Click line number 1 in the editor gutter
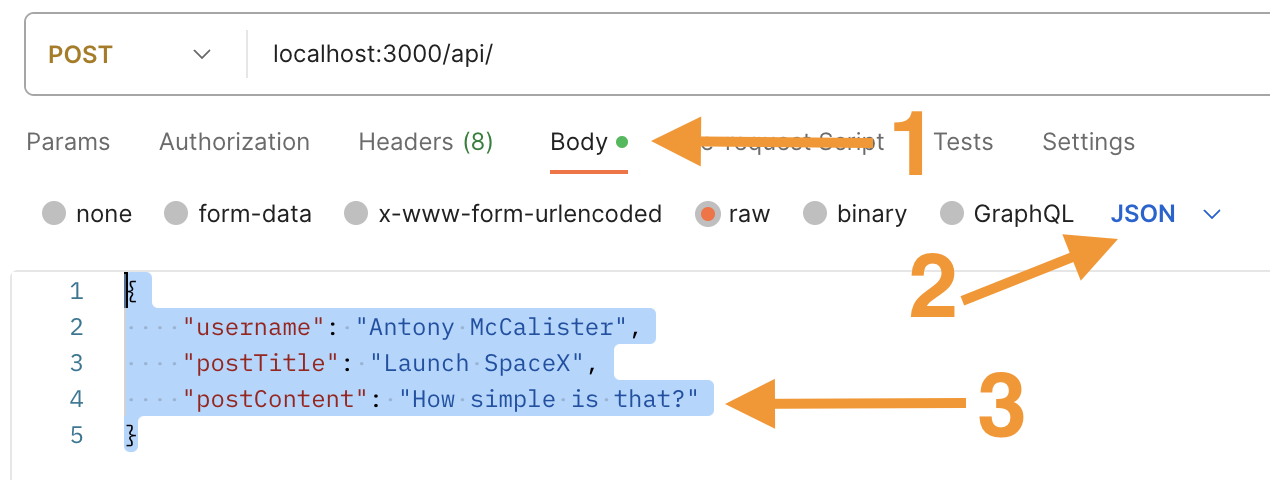 point(76,291)
